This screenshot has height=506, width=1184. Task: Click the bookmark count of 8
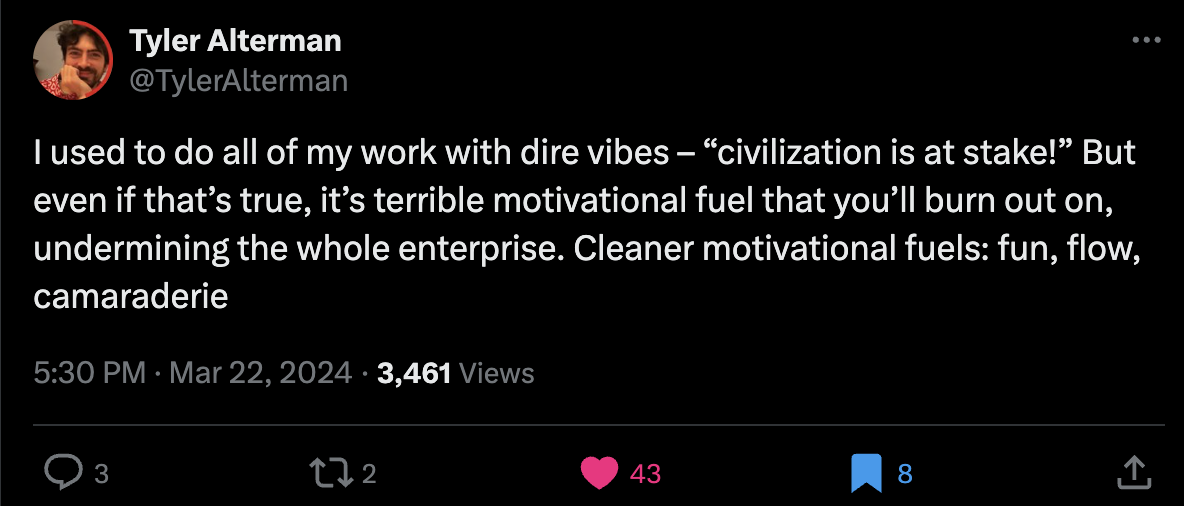click(905, 473)
